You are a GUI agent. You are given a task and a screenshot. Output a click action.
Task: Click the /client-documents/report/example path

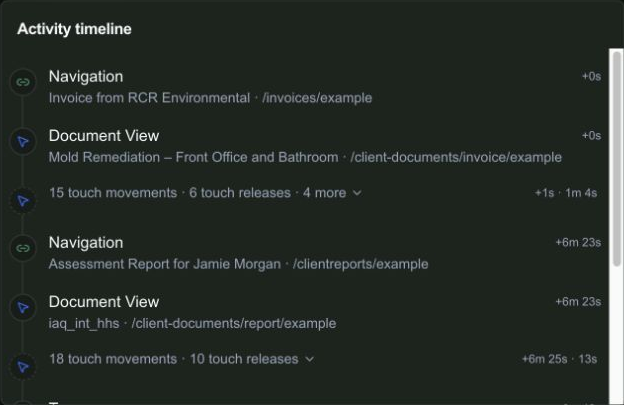(x=234, y=323)
